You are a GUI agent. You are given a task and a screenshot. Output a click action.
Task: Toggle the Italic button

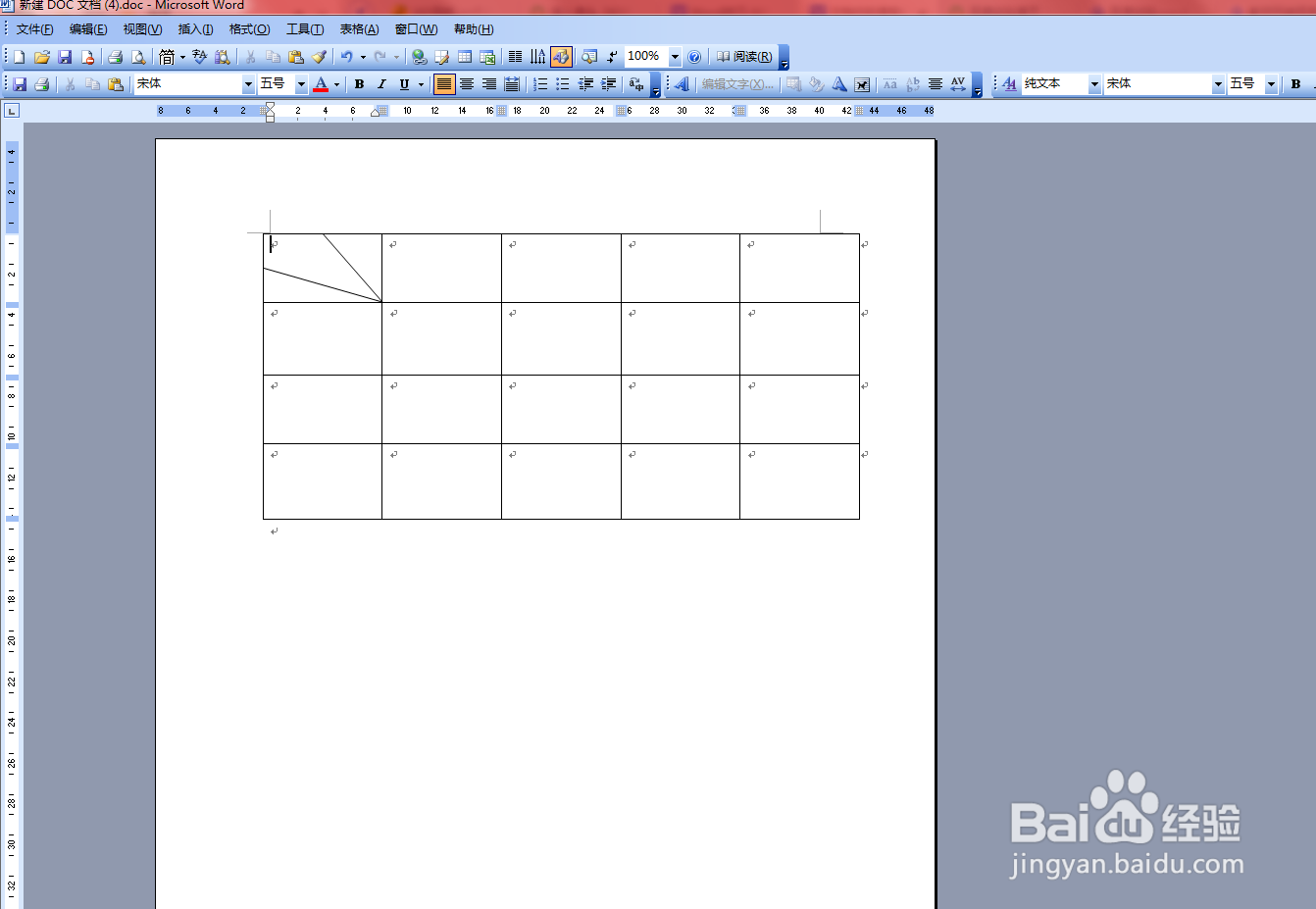381,84
